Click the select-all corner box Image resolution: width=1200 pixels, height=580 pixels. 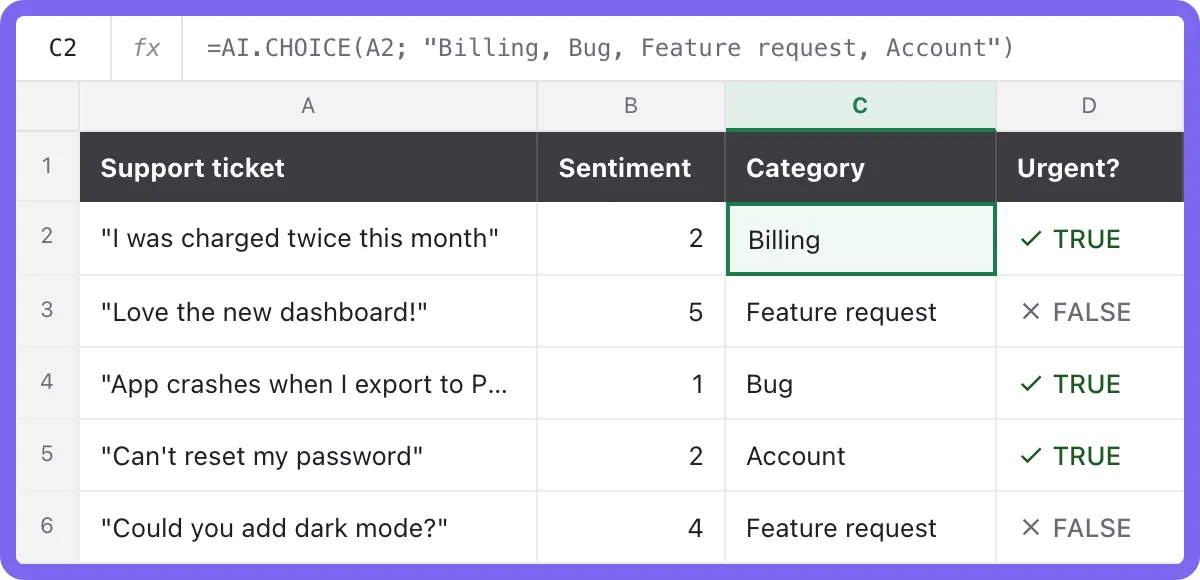coord(47,106)
